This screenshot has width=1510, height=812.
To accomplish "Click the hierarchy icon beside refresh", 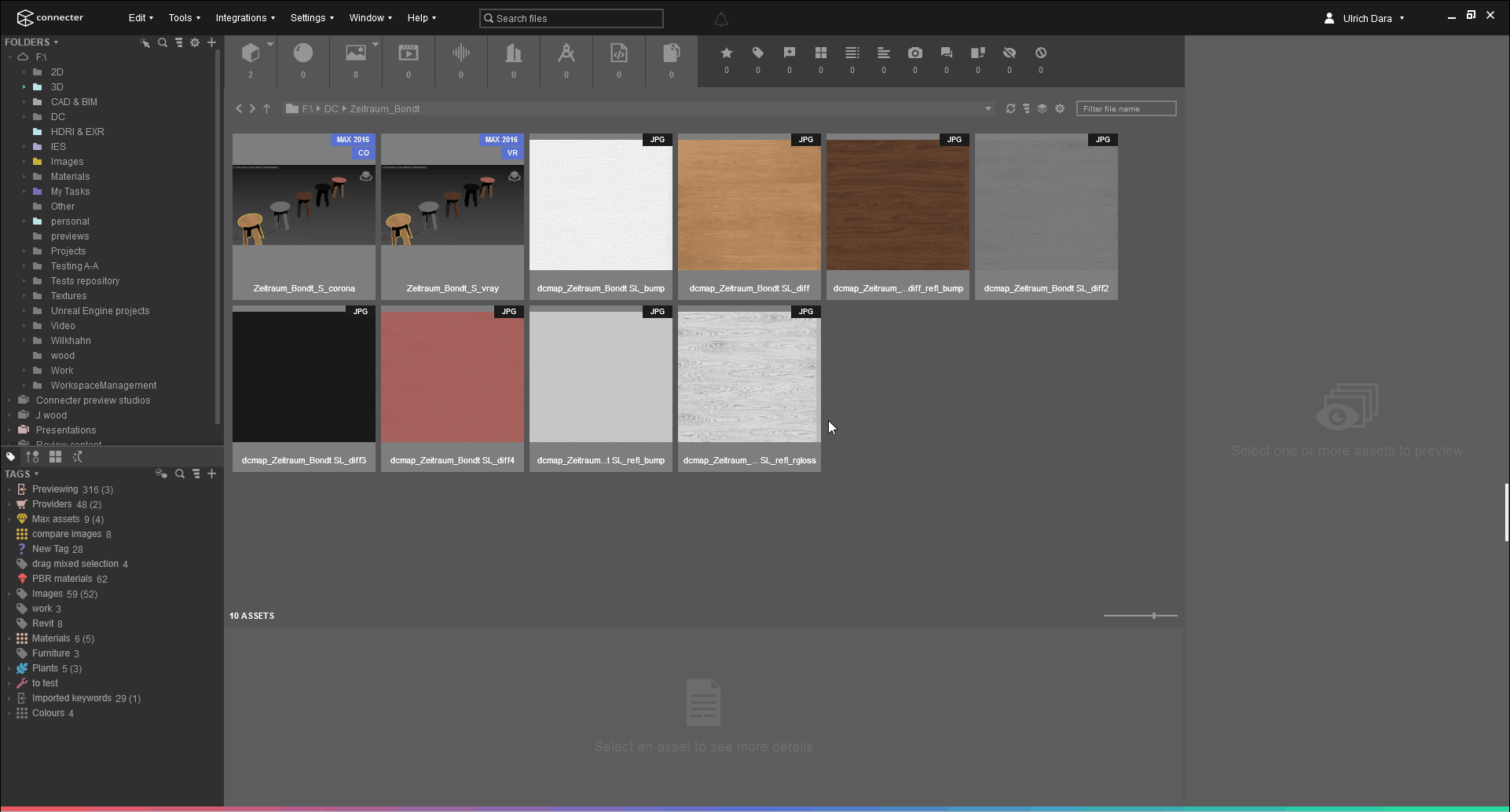I will click(1026, 108).
